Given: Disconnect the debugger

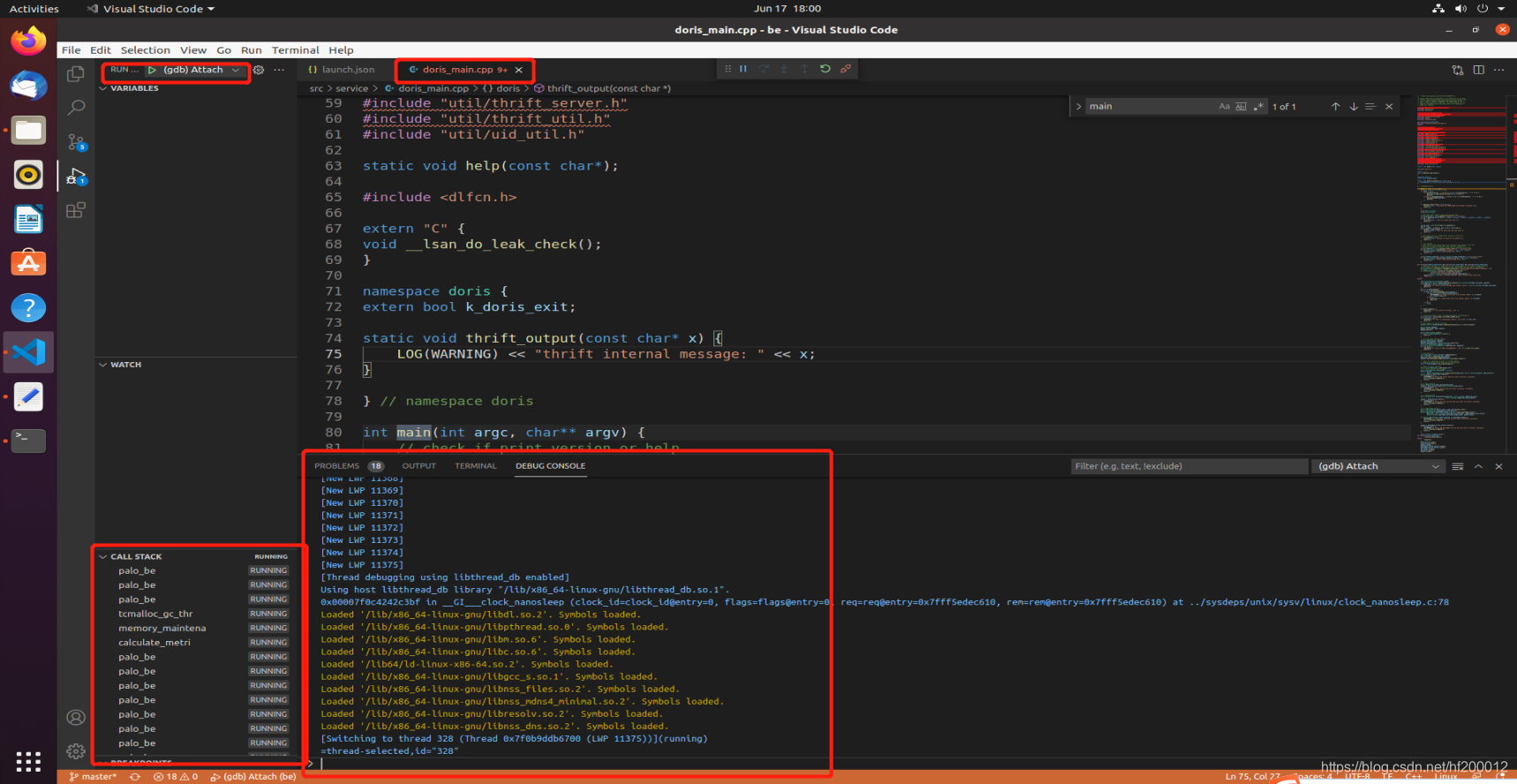Looking at the screenshot, I should point(846,69).
